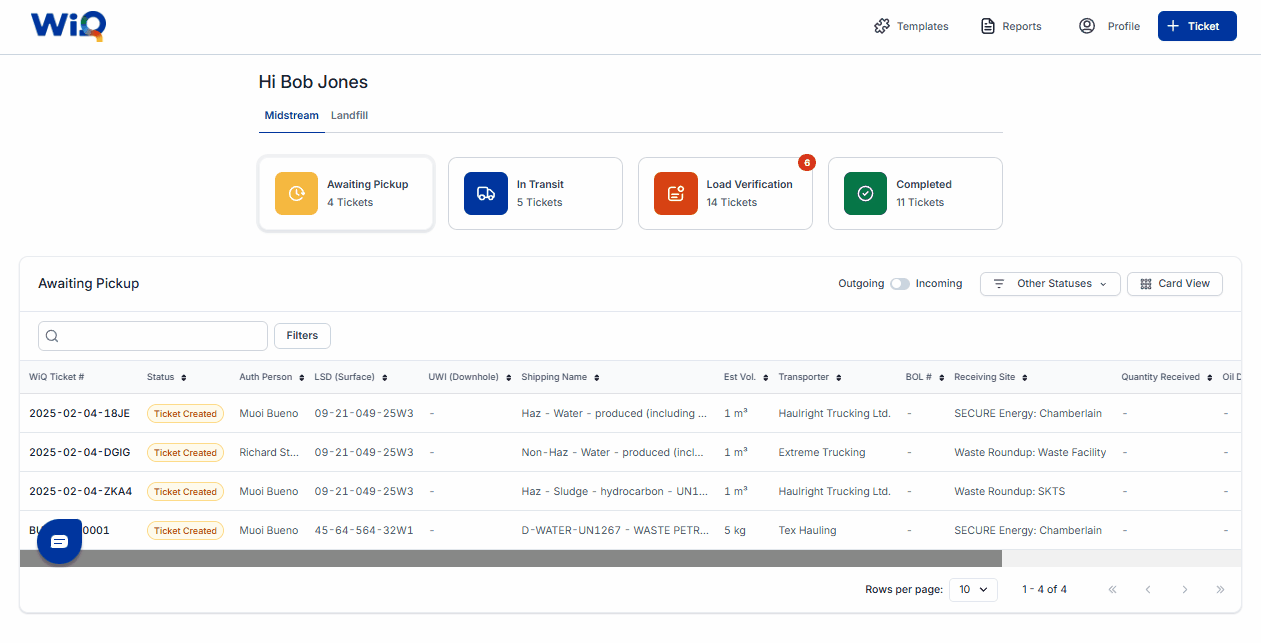
Task: Click the Filters button
Action: click(302, 336)
